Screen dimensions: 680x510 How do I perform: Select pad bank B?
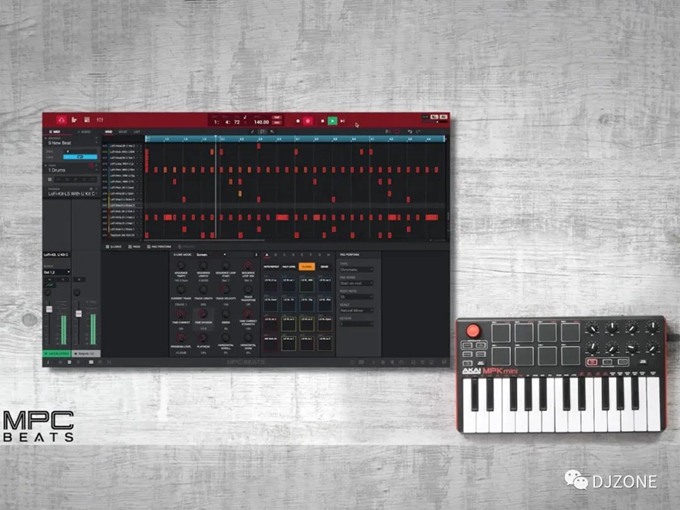(x=276, y=255)
